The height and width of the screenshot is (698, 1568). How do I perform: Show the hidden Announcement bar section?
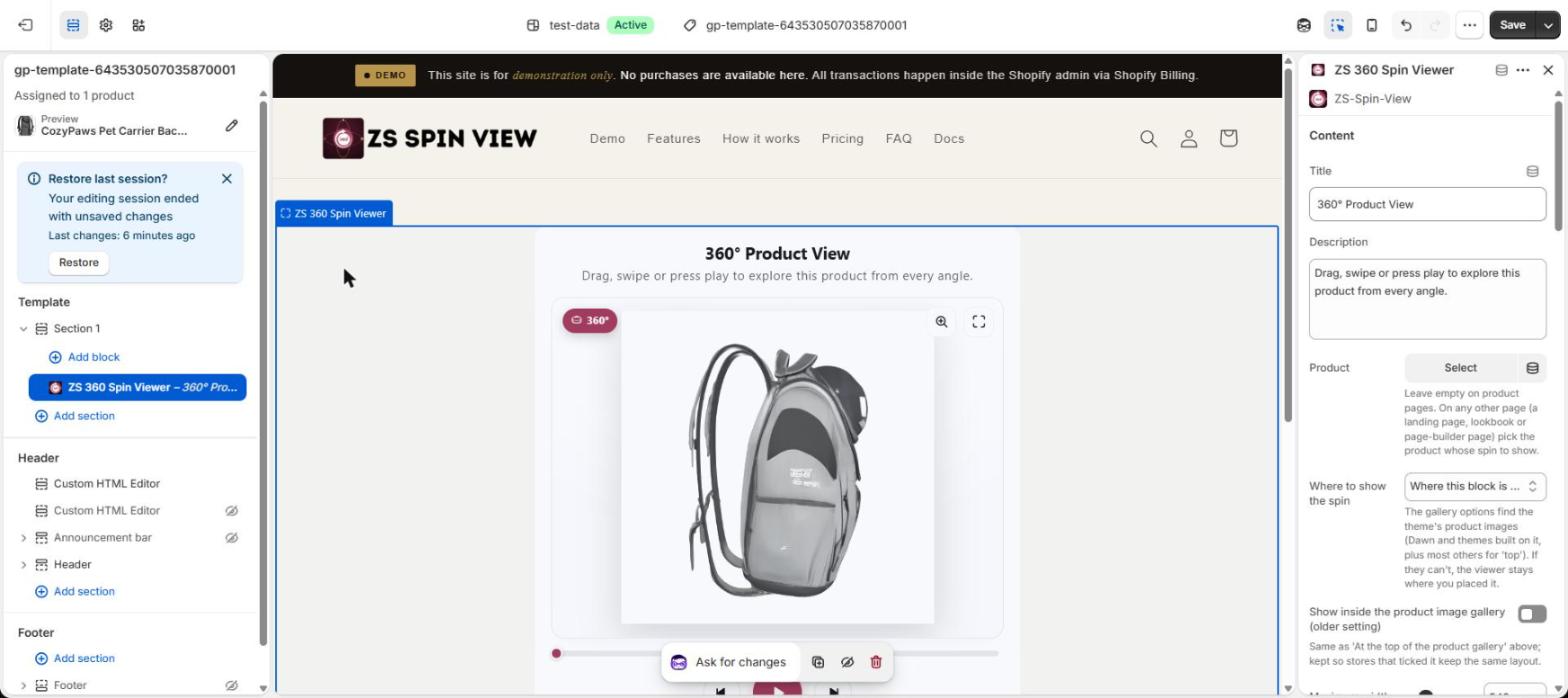point(231,538)
